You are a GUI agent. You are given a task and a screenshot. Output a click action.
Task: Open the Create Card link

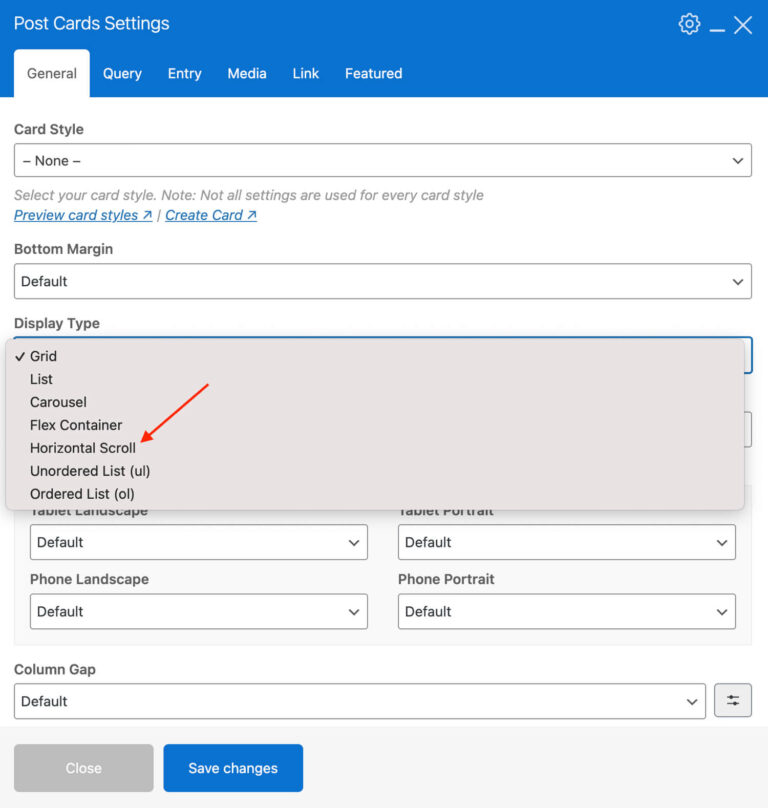204,215
